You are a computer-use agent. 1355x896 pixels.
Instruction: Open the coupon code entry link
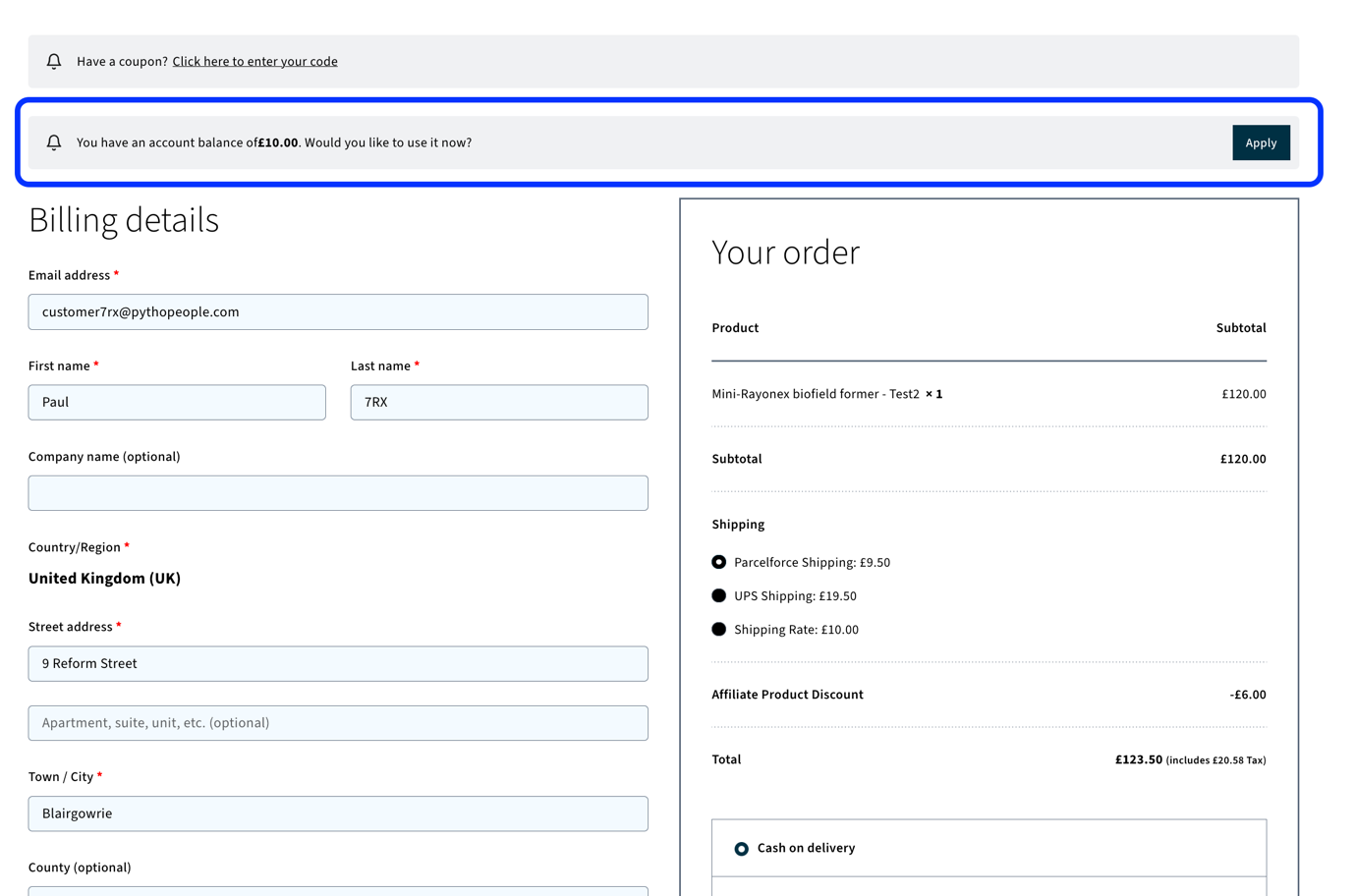pos(254,61)
